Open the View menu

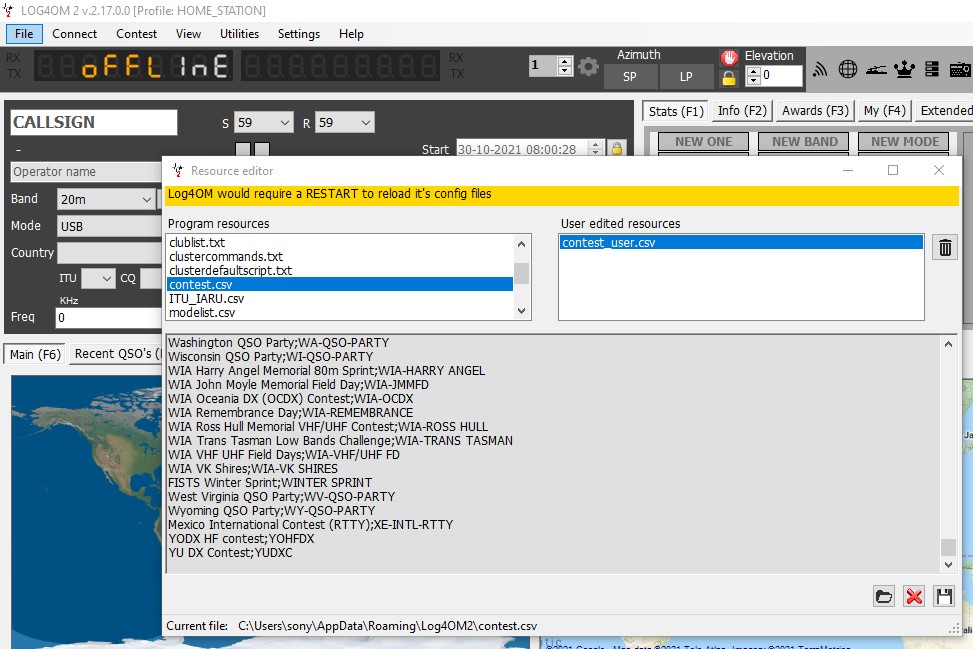(x=188, y=34)
